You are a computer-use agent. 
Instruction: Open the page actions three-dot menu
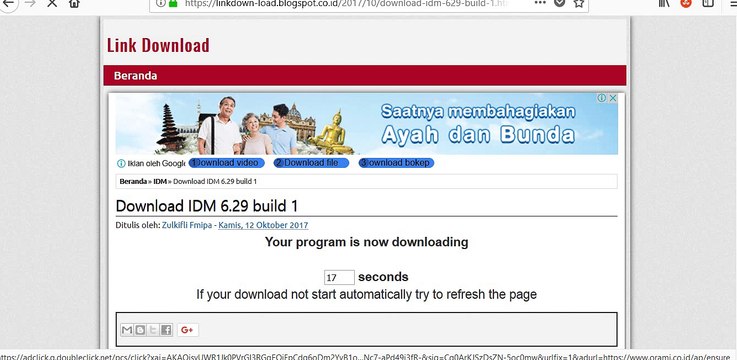click(x=541, y=3)
